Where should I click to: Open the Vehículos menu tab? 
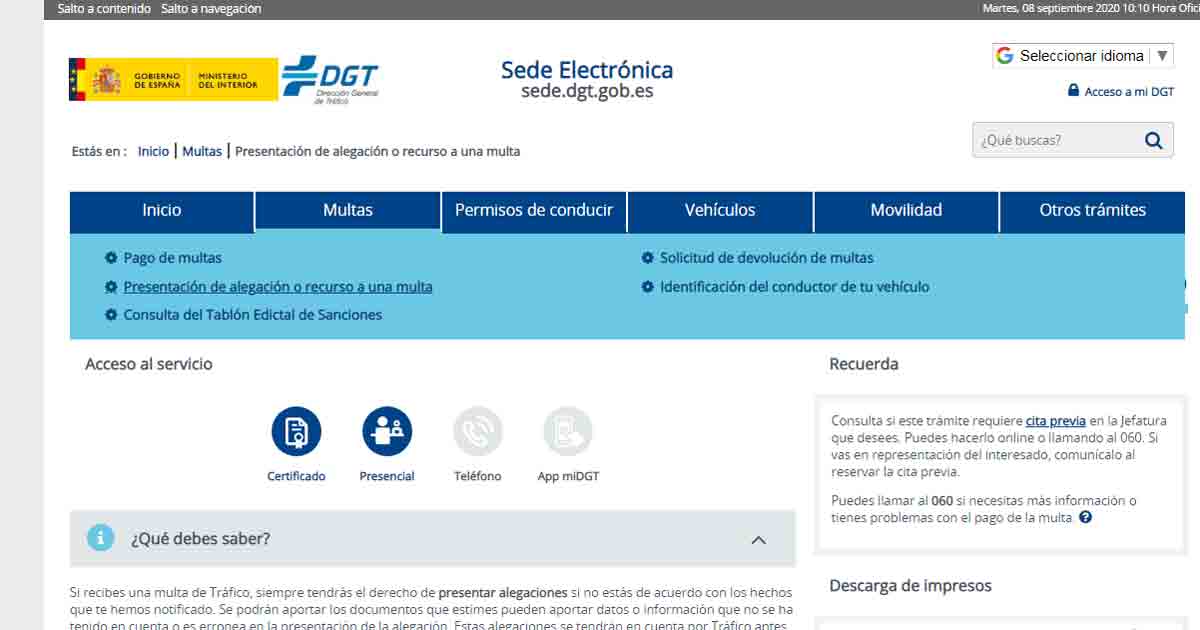pyautogui.click(x=719, y=210)
